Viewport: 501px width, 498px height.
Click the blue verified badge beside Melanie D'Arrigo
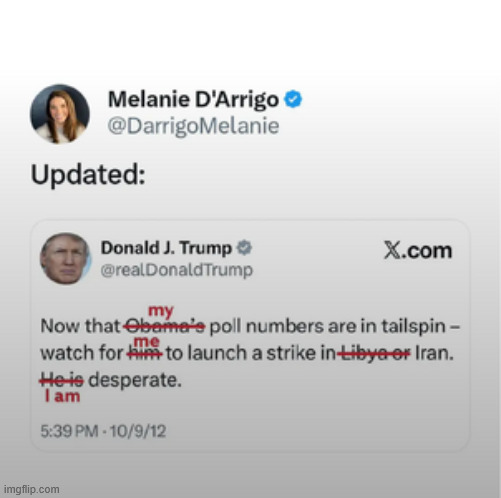pyautogui.click(x=293, y=99)
